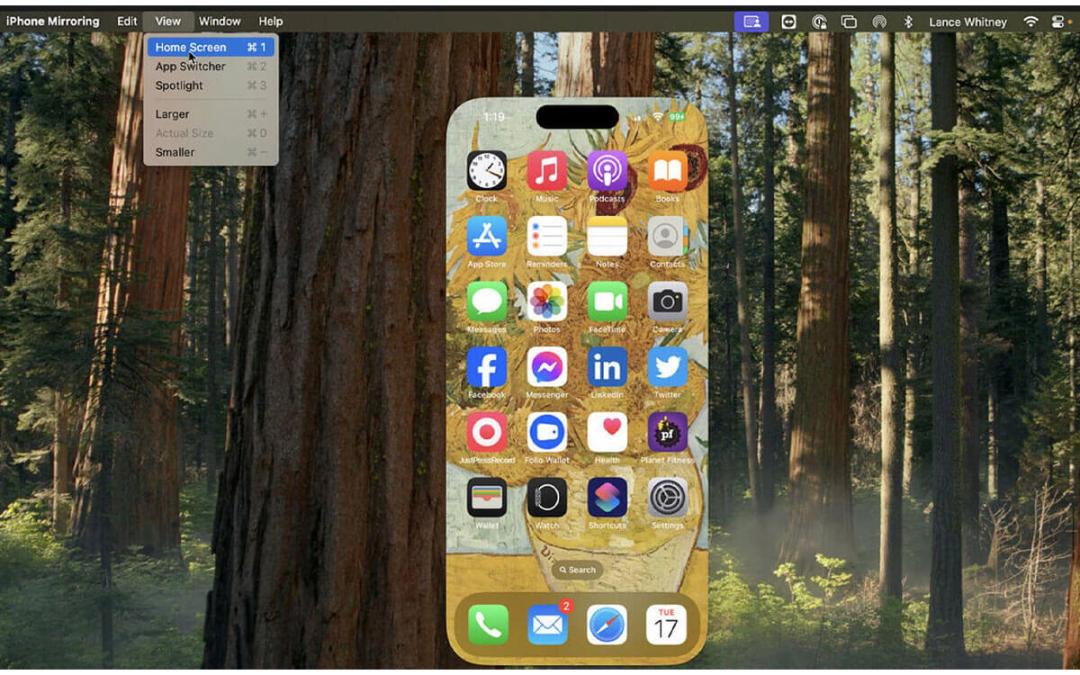
Task: Open the JustPressRecord app
Action: pos(486,432)
